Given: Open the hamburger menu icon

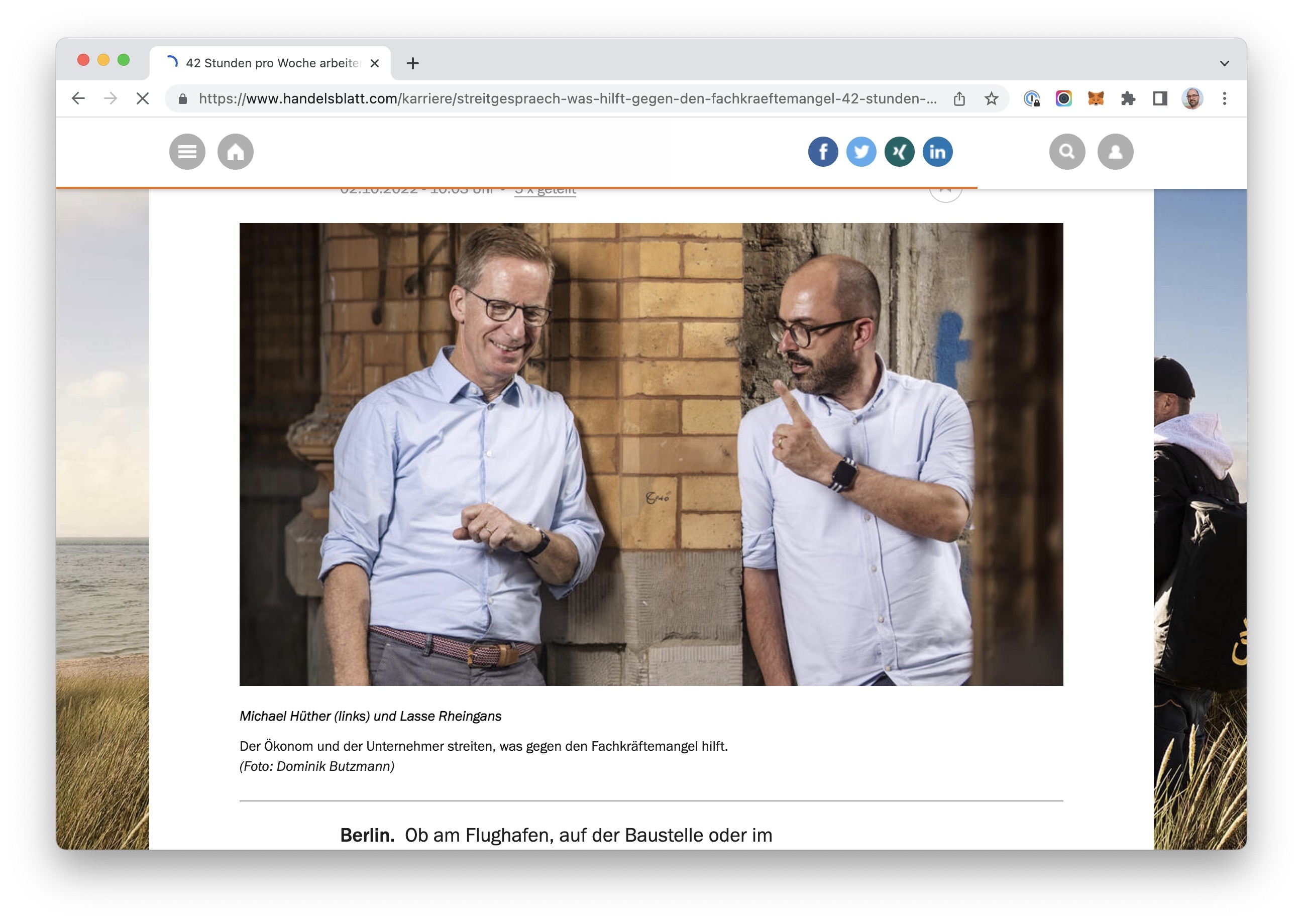Looking at the screenshot, I should [187, 152].
